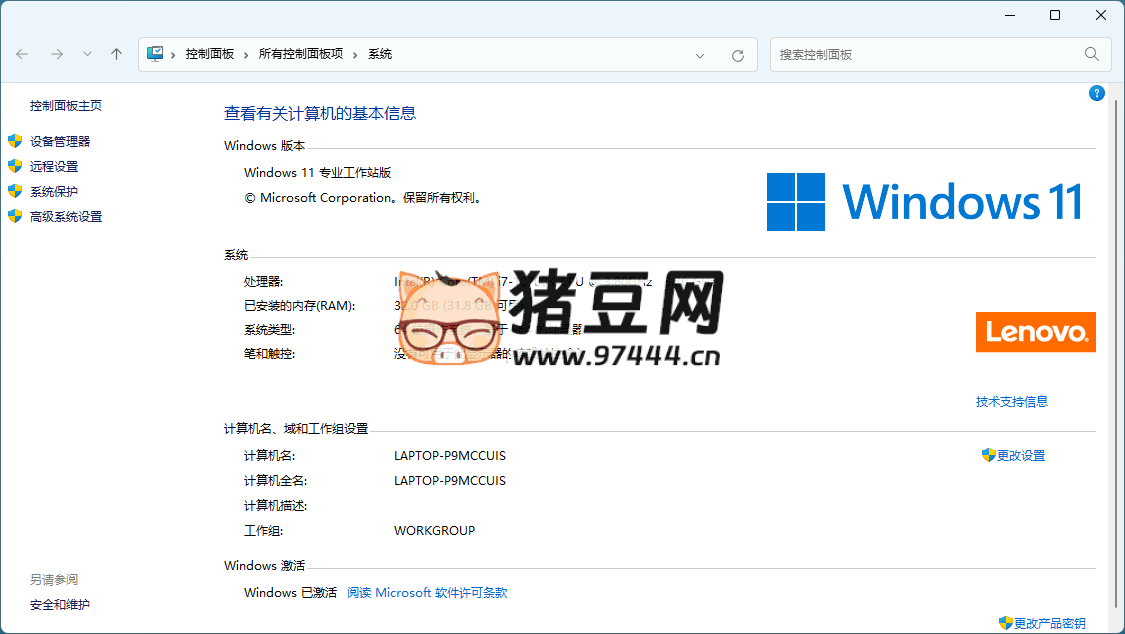Image resolution: width=1125 pixels, height=634 pixels.
Task: Click the 远程设置 shield icon
Action: coord(14,166)
